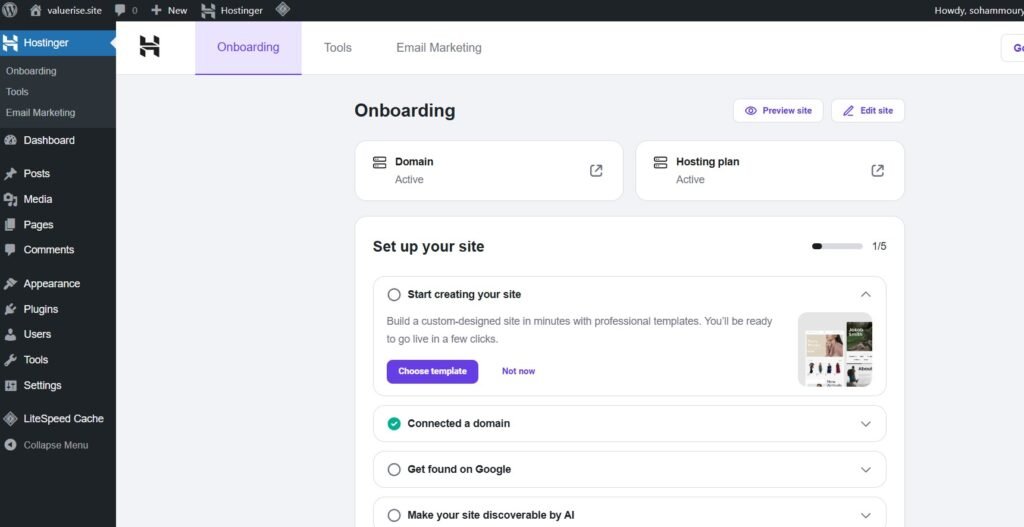Click the Choose template button
The width and height of the screenshot is (1024, 527).
coord(432,371)
